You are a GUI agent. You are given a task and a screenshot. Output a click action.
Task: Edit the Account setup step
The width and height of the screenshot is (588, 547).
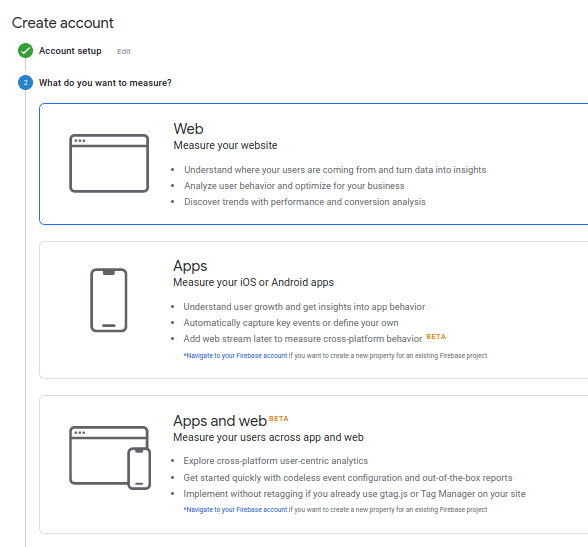[x=124, y=51]
